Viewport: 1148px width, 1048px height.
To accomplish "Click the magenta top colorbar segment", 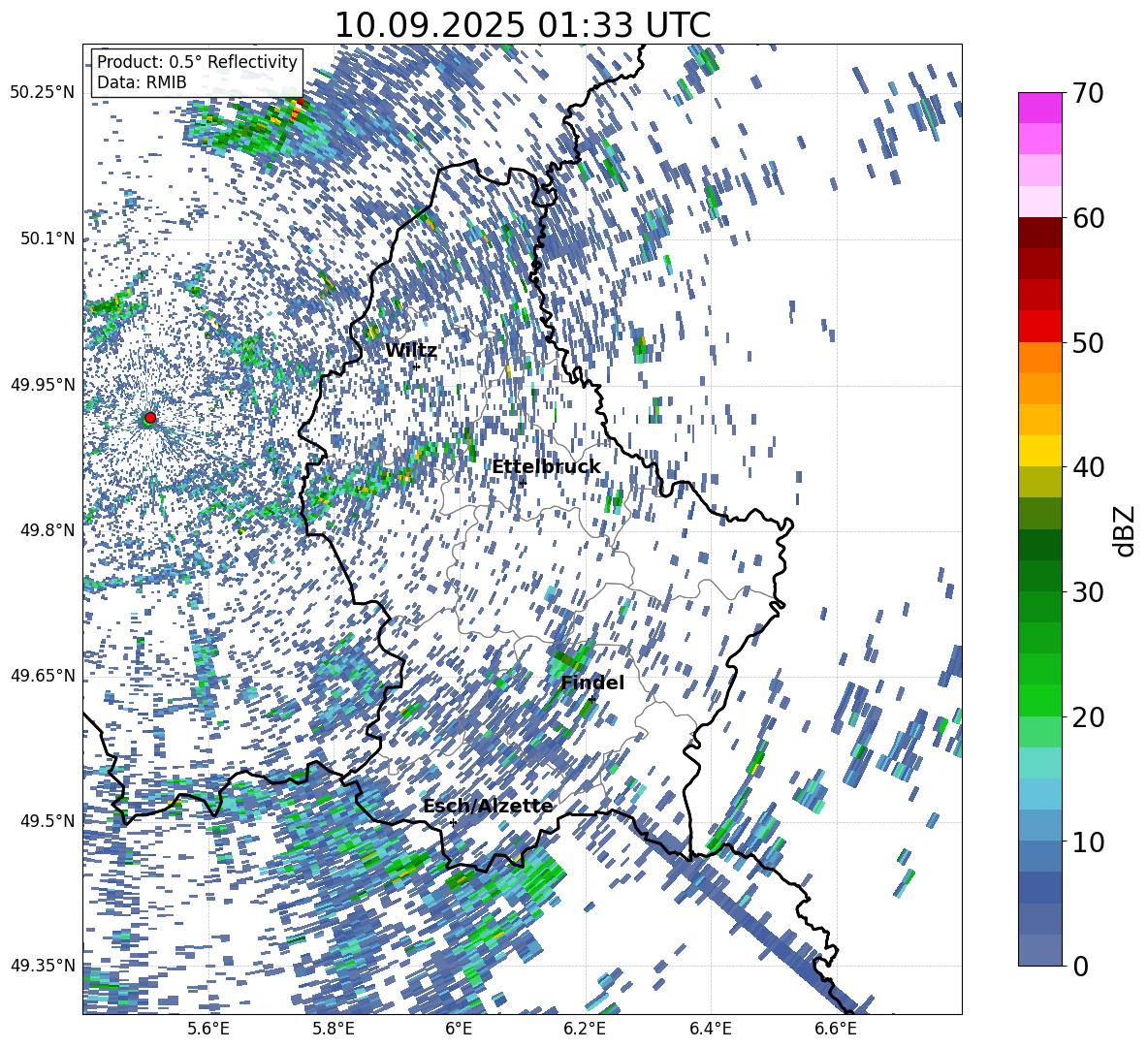I will (x=1039, y=108).
